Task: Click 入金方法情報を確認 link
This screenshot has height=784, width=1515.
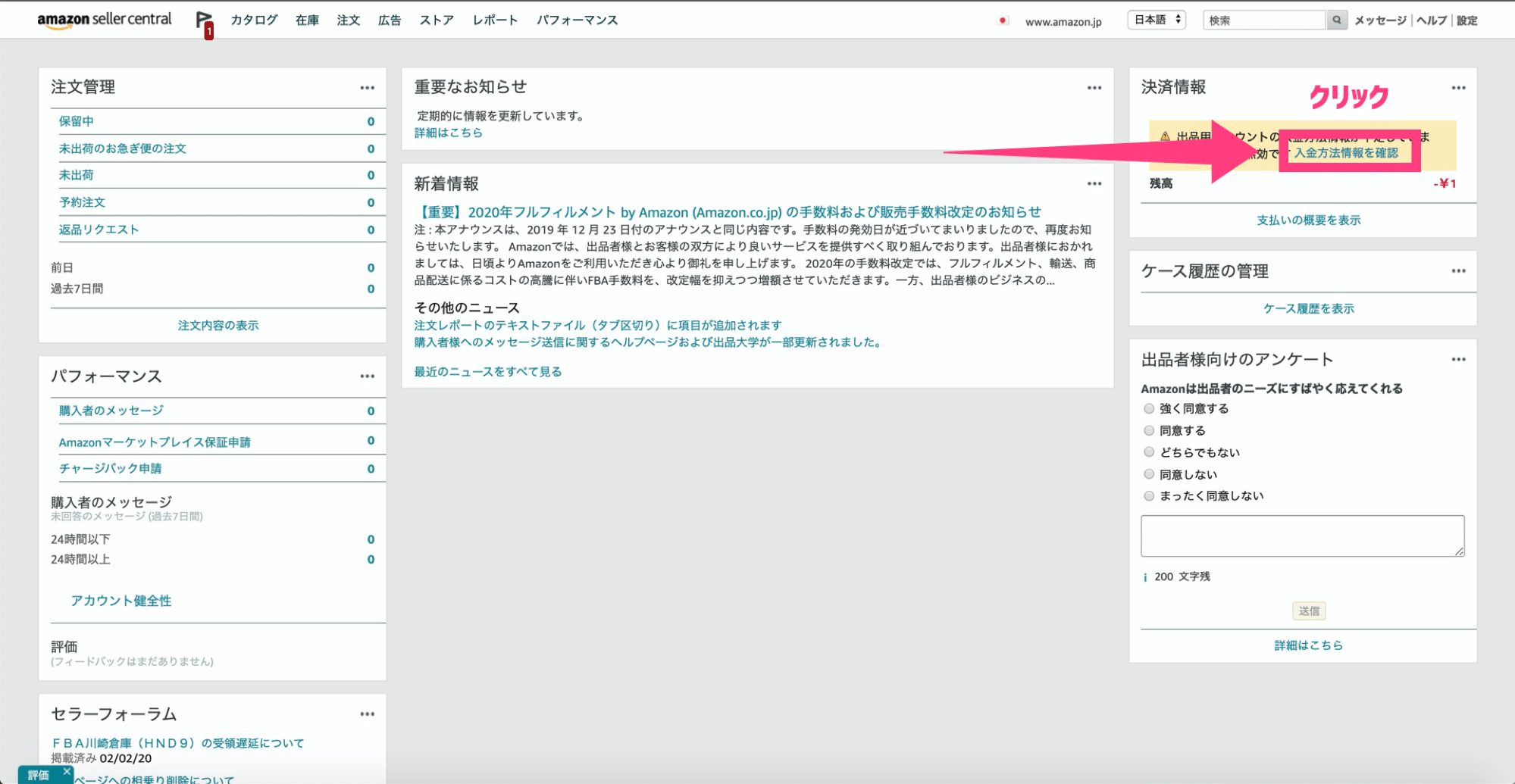Action: 1347,153
